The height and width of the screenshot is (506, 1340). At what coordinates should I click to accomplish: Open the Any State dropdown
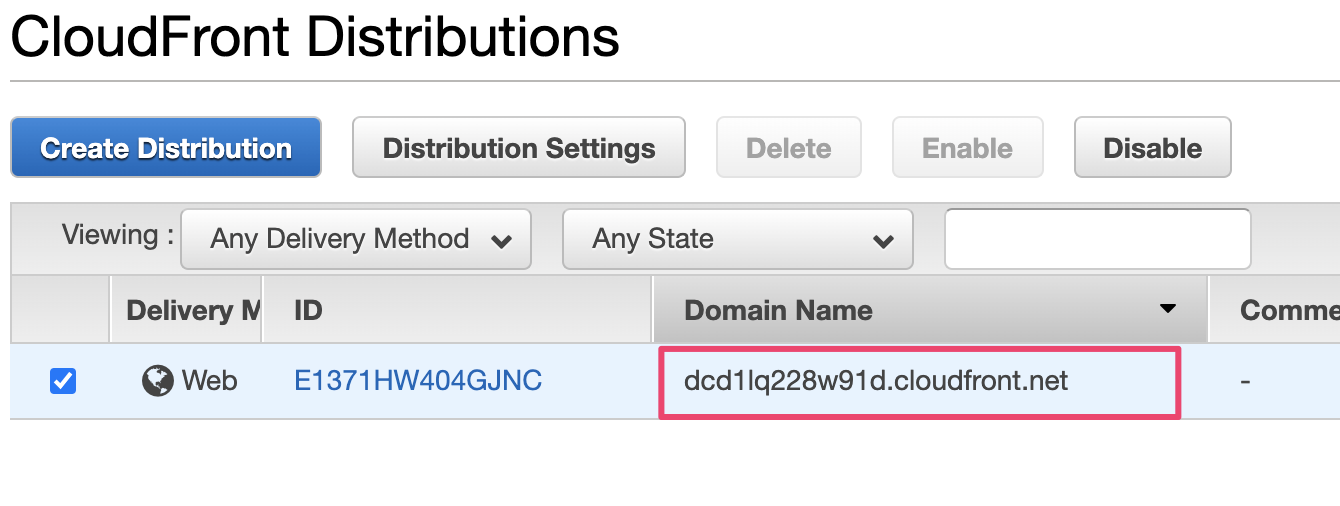click(x=738, y=239)
